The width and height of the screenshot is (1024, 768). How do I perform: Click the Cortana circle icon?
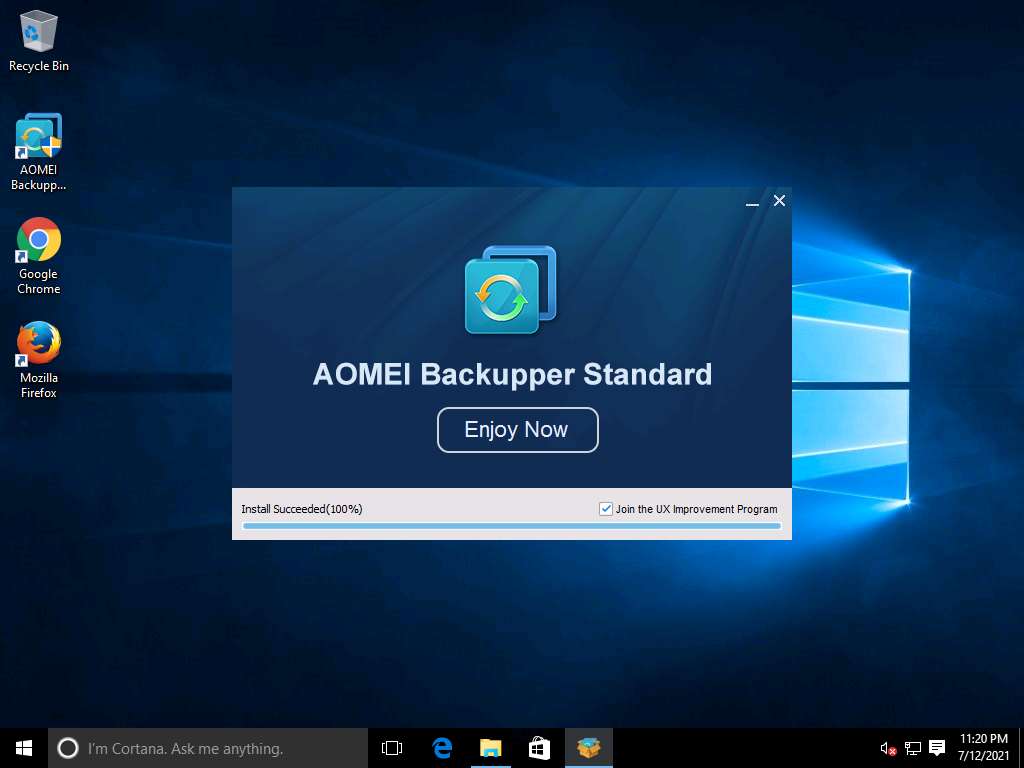[x=68, y=748]
